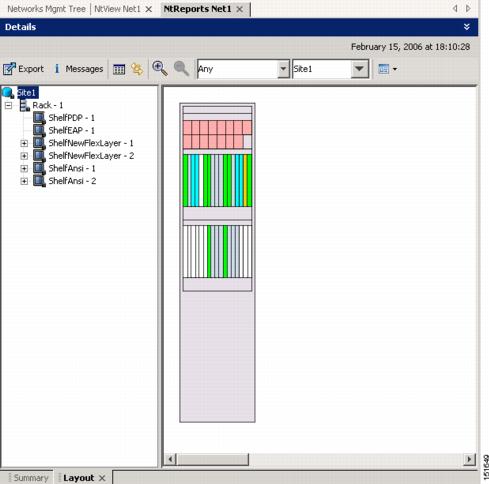Close the Layout tab
Viewport: 489px width, 484px height.
coord(102,478)
